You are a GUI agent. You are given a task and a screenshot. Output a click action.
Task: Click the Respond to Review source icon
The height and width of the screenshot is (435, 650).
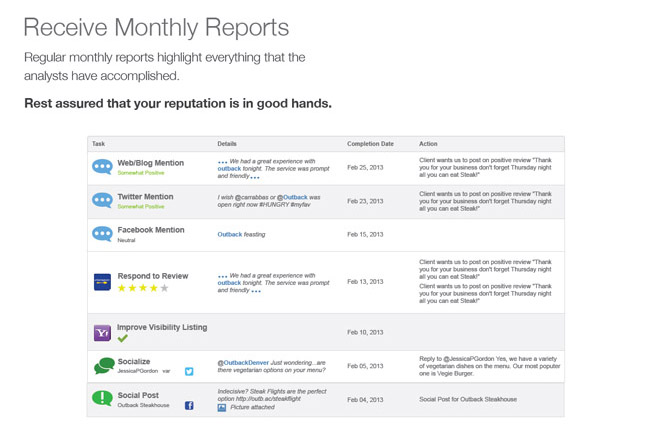point(102,282)
